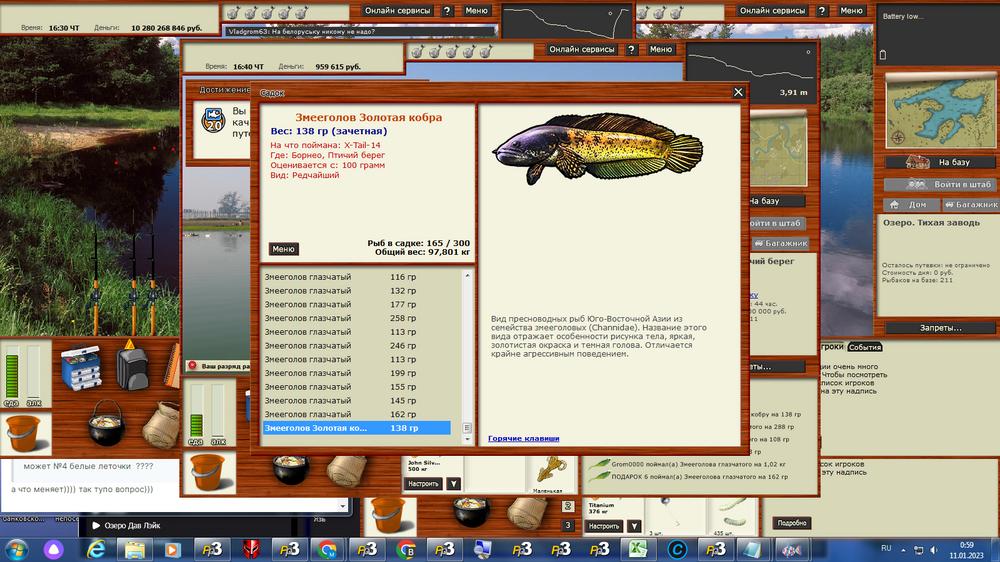Click the battery icon under Battery low
This screenshot has height=562, width=1000.
tap(883, 55)
